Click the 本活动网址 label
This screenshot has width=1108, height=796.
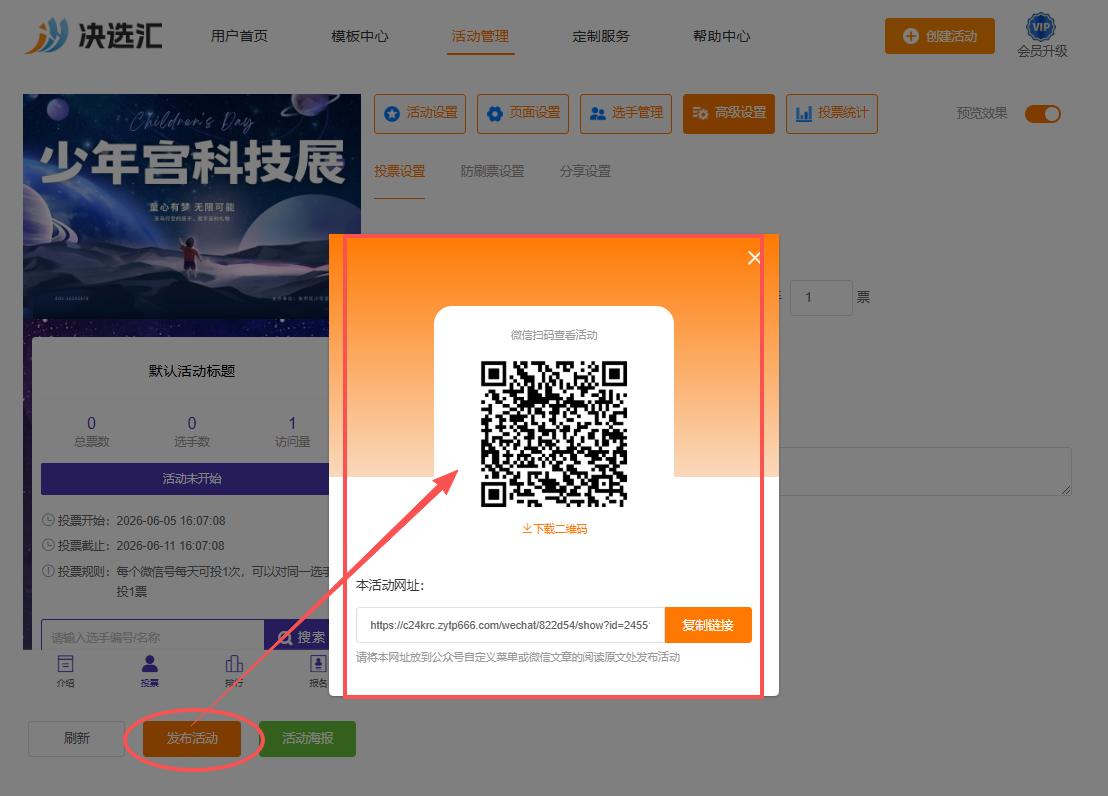tap(390, 585)
